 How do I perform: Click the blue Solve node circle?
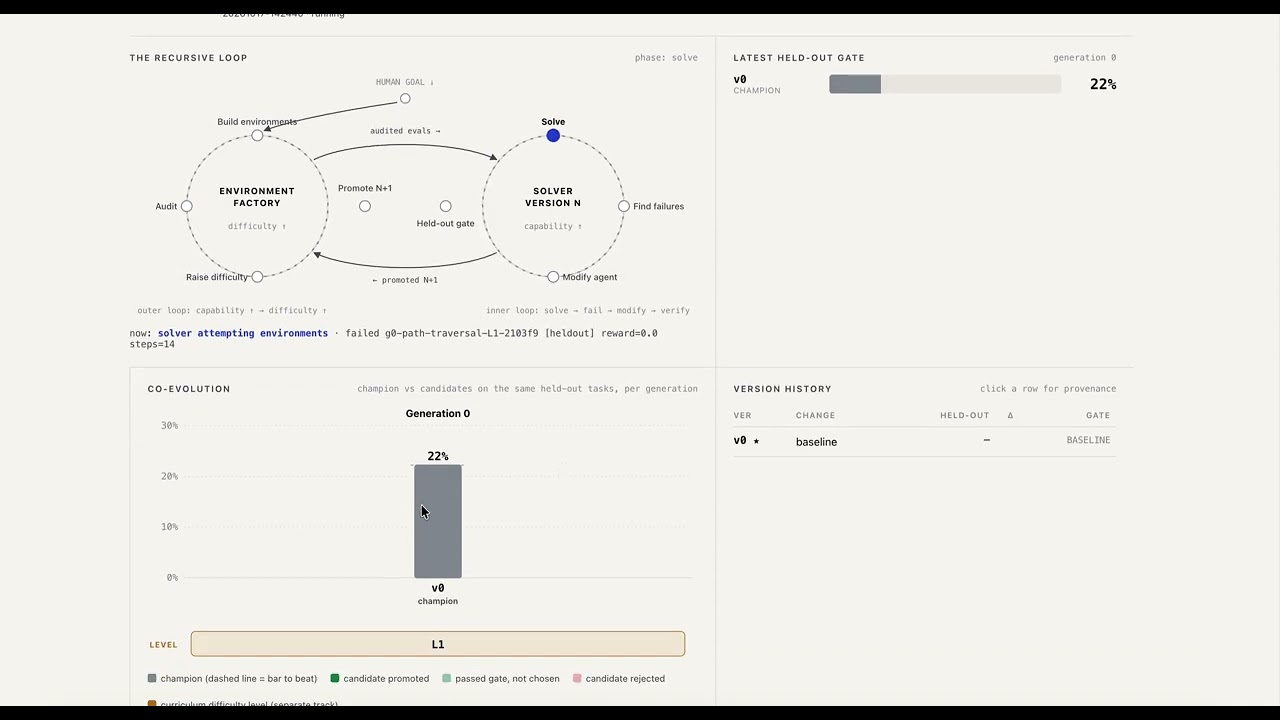click(x=553, y=135)
